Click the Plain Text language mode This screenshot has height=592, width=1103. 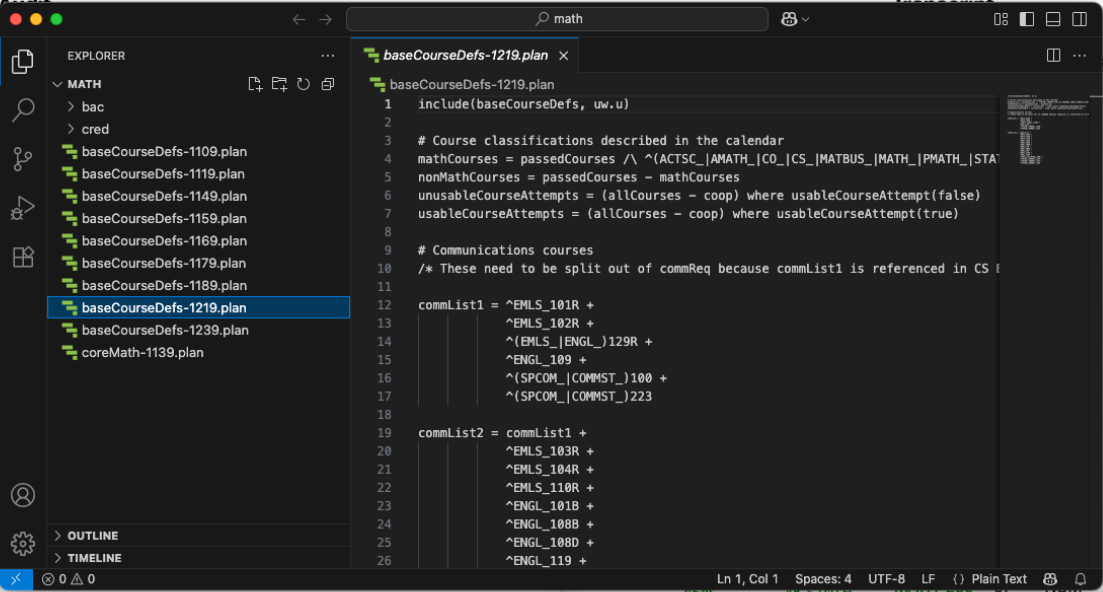click(999, 579)
